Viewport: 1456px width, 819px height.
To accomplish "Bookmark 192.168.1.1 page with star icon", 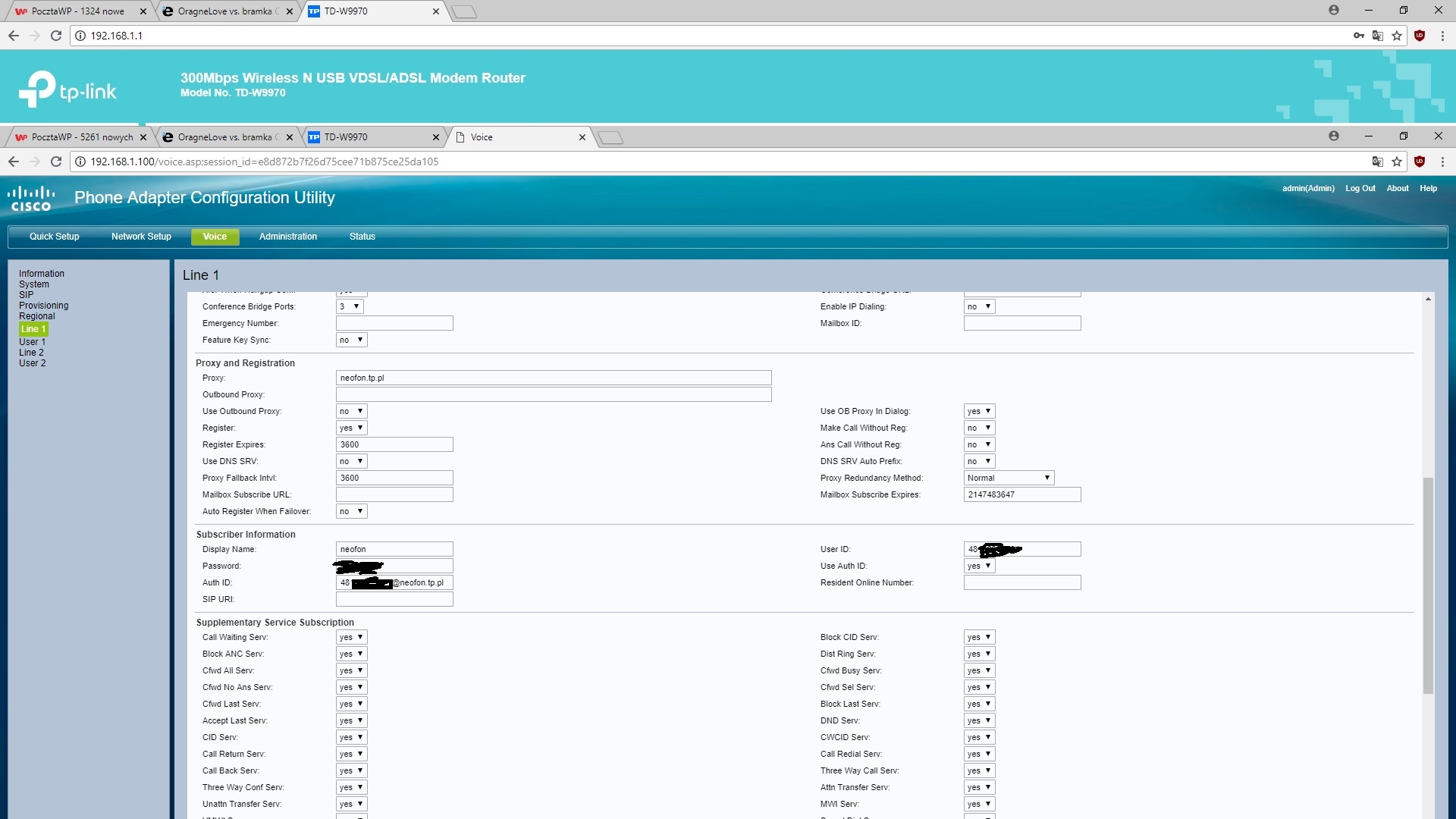I will click(x=1397, y=36).
